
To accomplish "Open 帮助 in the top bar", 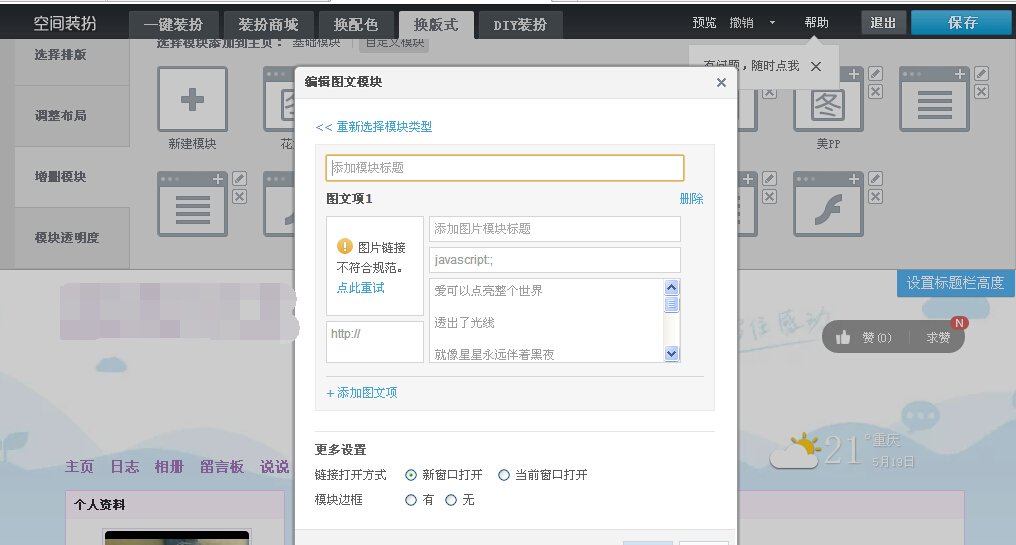I will pyautogui.click(x=816, y=23).
